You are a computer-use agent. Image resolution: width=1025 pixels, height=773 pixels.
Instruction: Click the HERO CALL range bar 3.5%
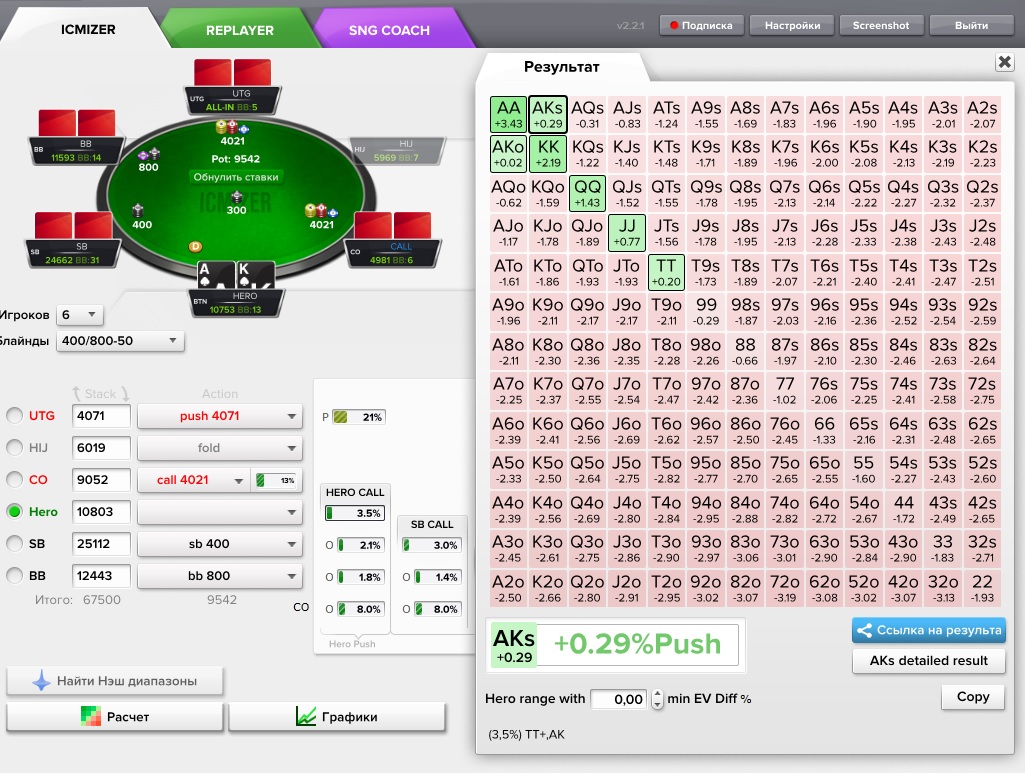355,513
